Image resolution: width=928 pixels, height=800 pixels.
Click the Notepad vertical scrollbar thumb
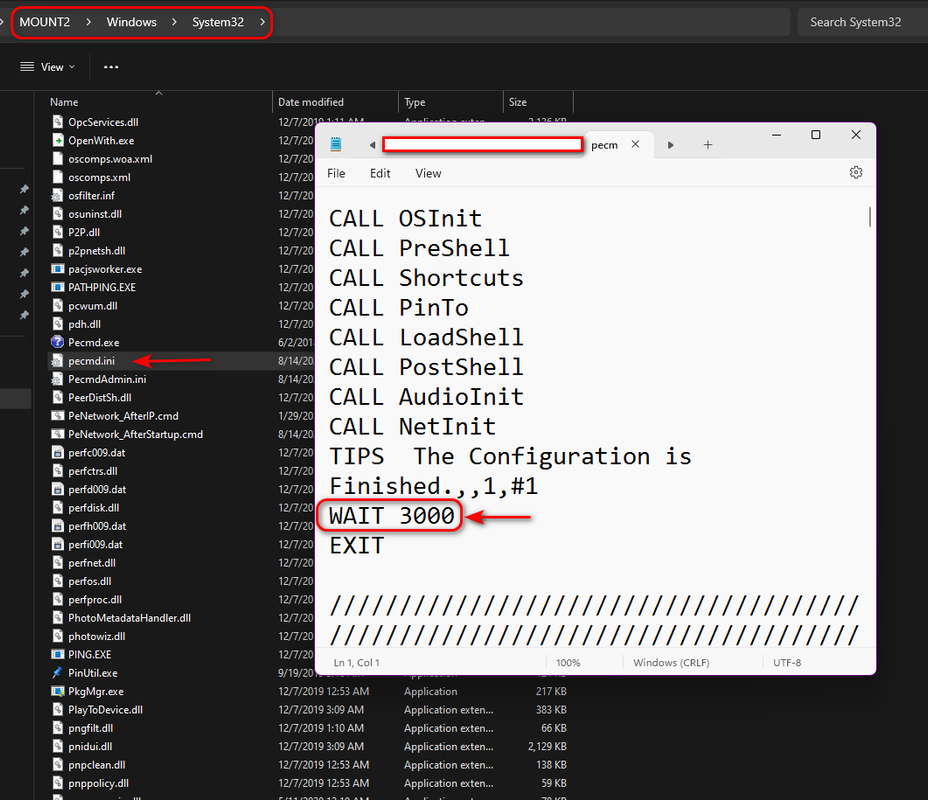tap(869, 217)
